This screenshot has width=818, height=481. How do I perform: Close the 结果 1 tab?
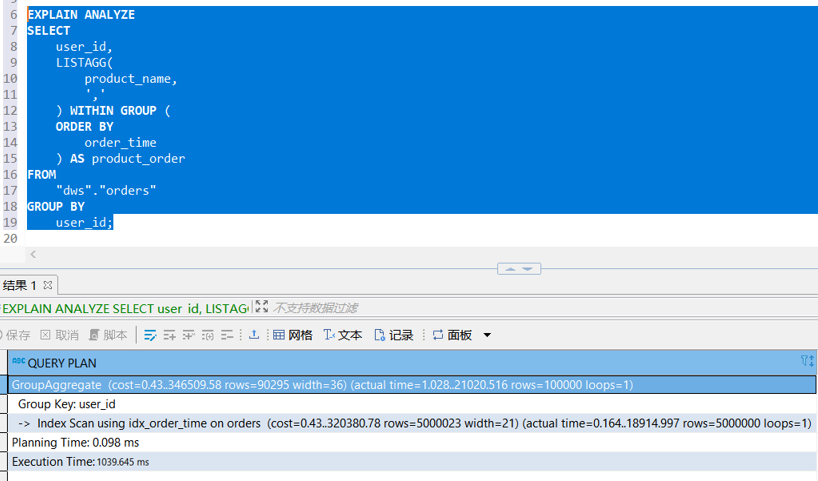coord(48,286)
